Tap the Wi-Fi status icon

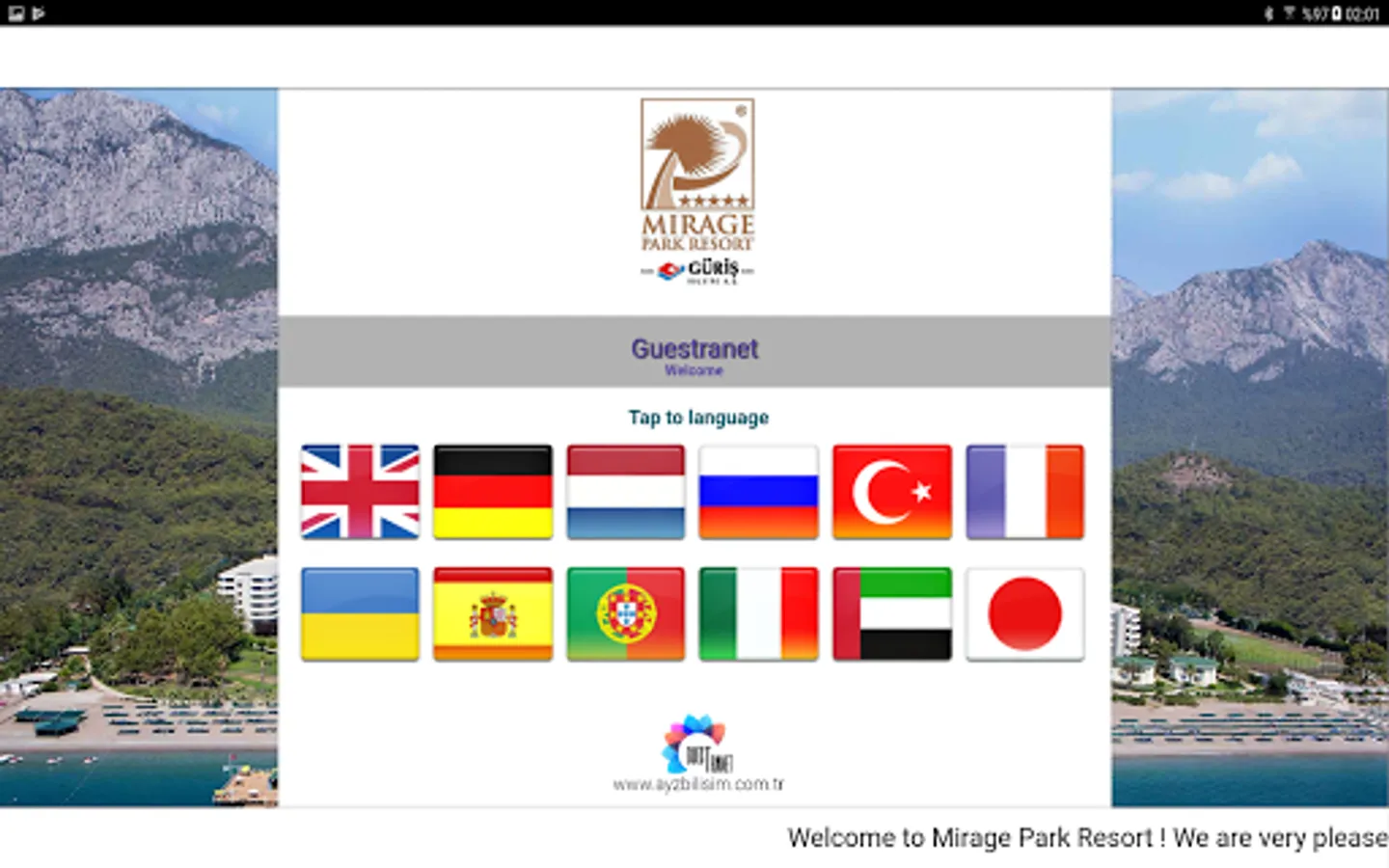pos(1289,14)
